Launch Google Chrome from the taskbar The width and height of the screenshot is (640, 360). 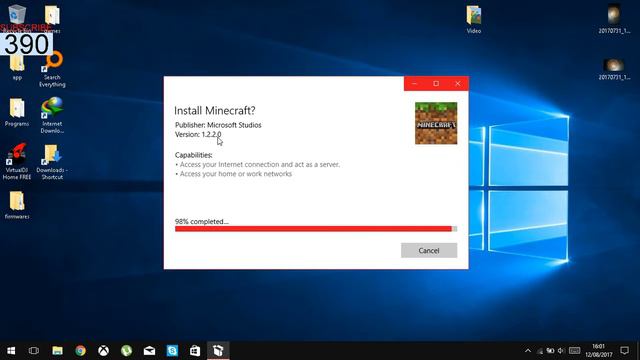pos(80,351)
